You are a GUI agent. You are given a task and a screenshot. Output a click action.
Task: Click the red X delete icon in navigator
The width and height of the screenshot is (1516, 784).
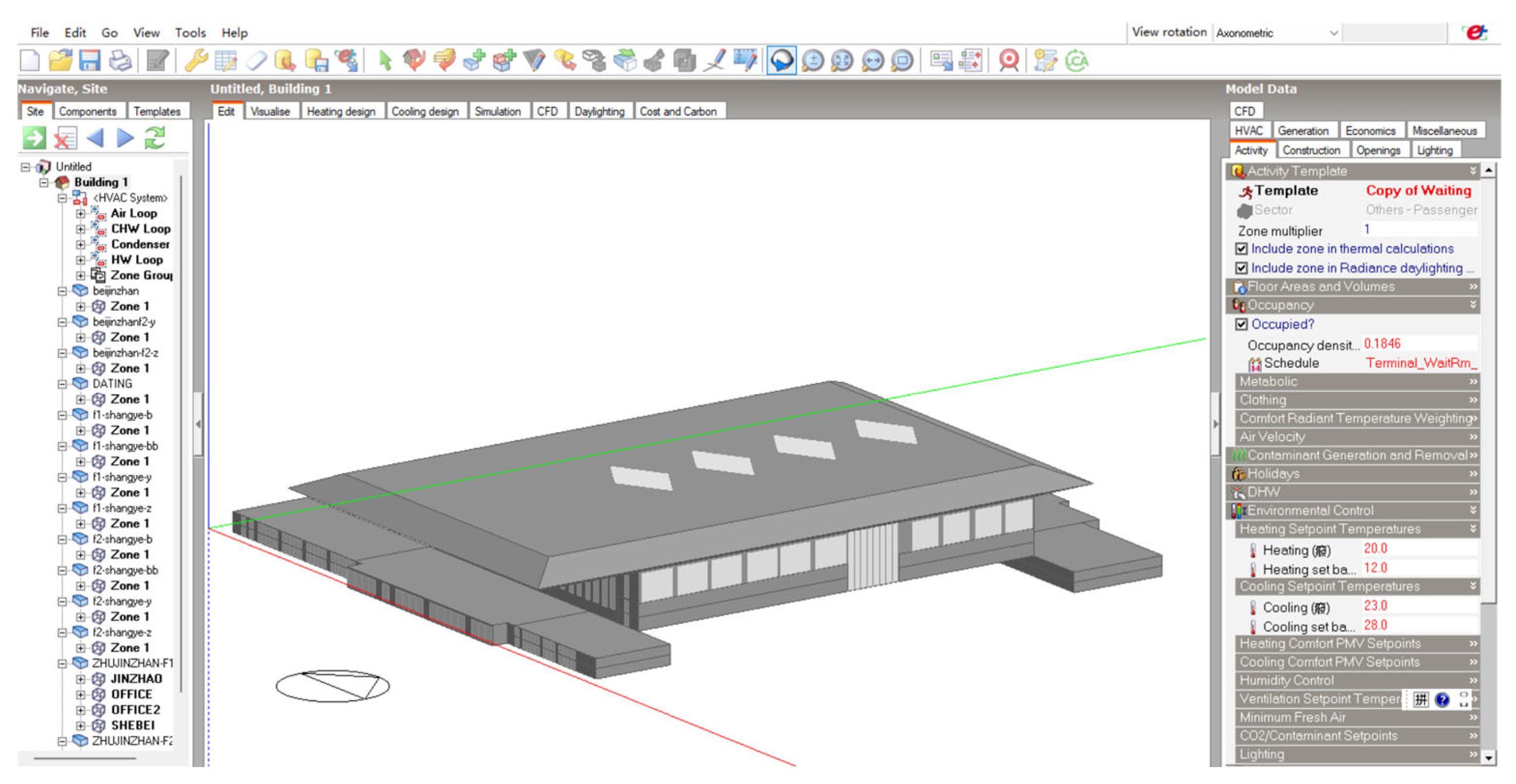tap(65, 138)
